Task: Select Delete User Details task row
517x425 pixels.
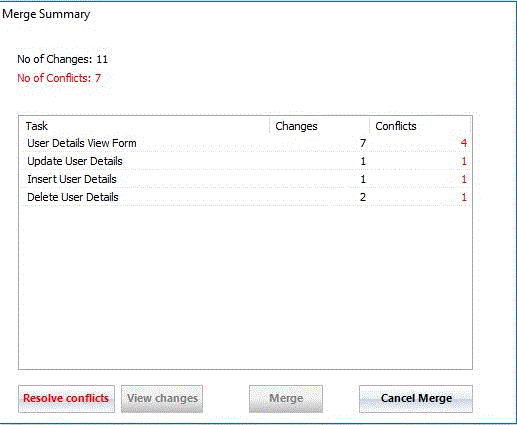Action: (245, 197)
